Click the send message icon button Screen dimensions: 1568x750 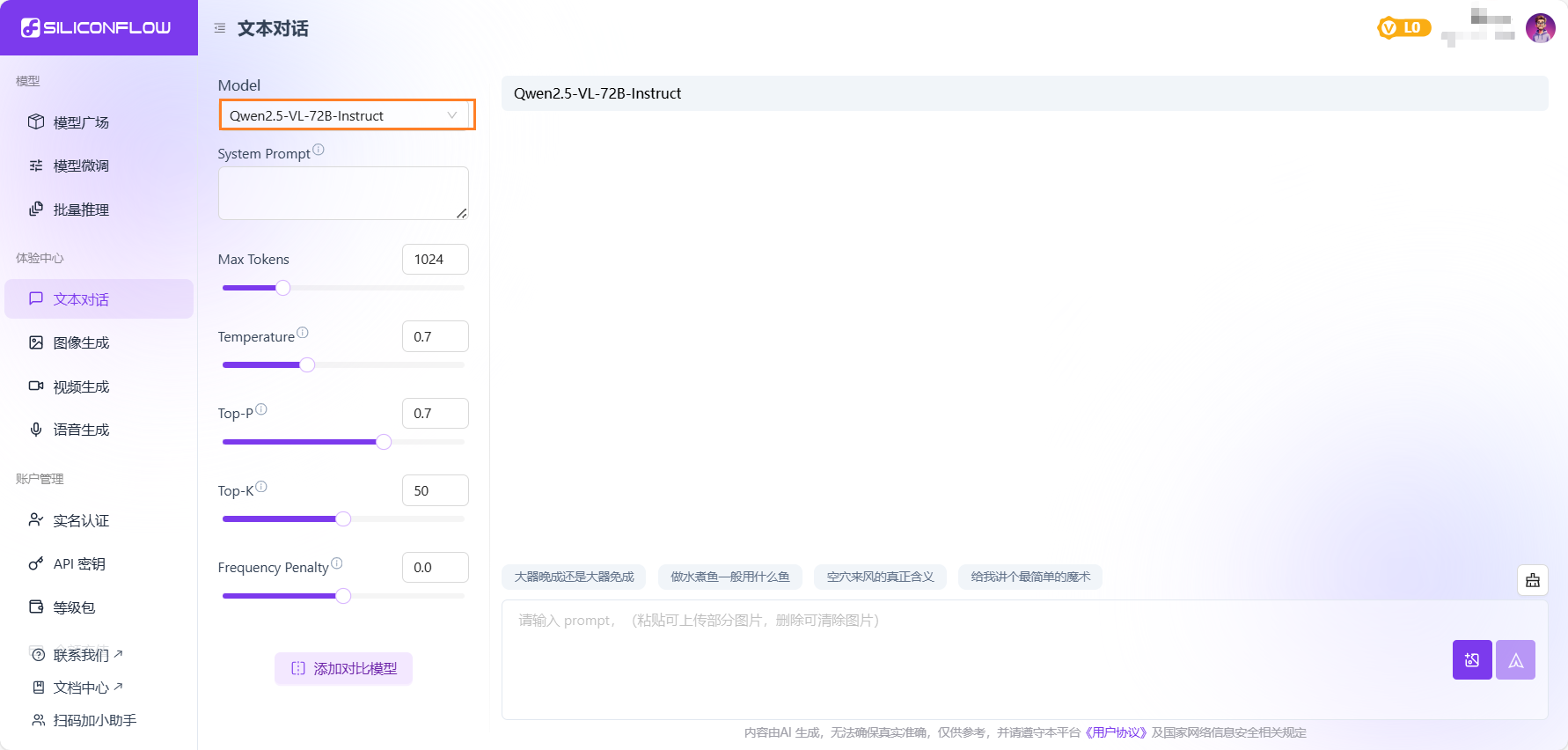[1515, 659]
